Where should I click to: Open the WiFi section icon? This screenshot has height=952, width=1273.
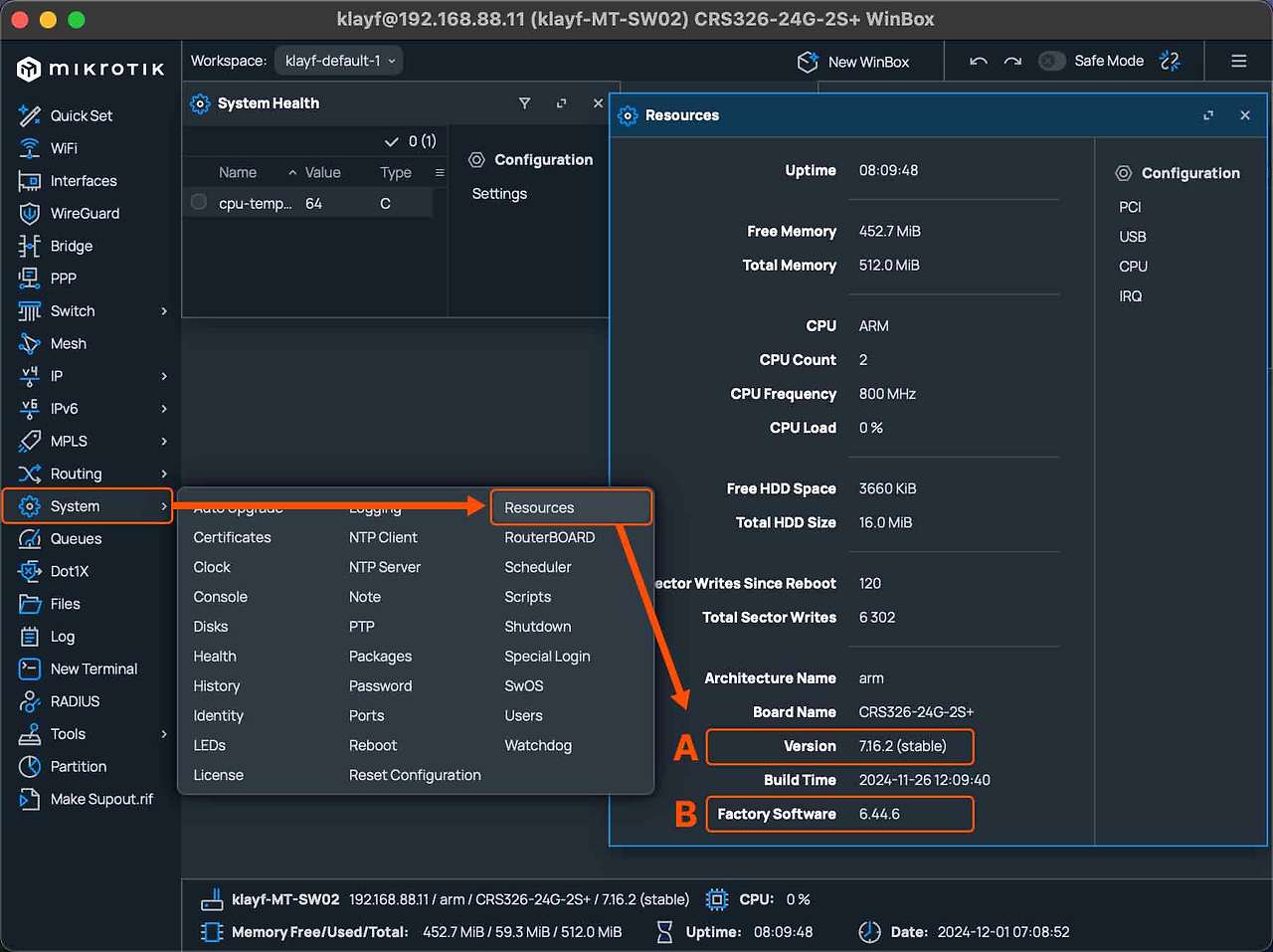click(30, 148)
